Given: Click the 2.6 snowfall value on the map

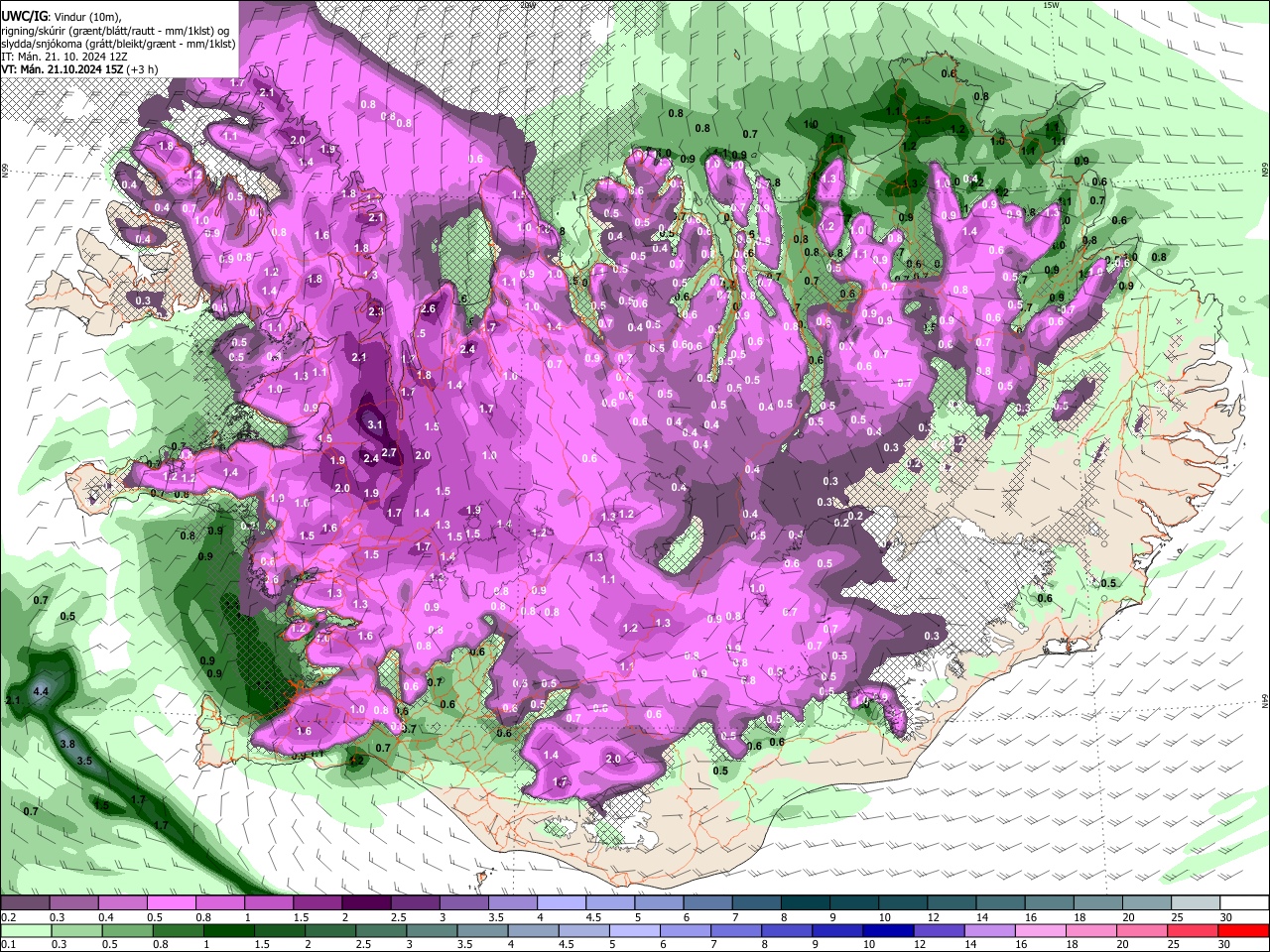Looking at the screenshot, I should pyautogui.click(x=429, y=308).
